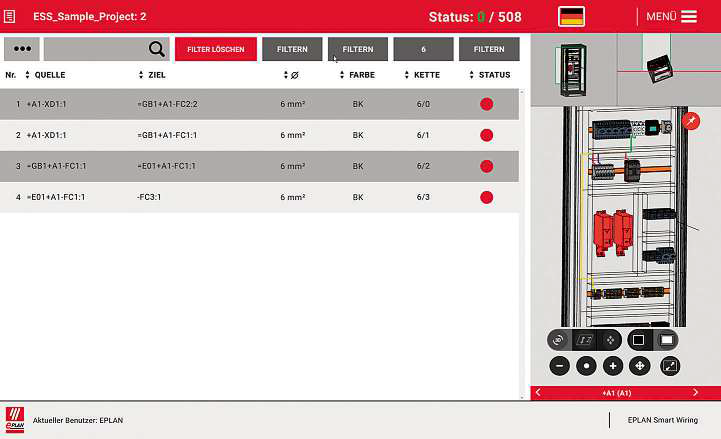Click the magnifier search icon
Image resolution: width=721 pixels, height=439 pixels.
156,49
